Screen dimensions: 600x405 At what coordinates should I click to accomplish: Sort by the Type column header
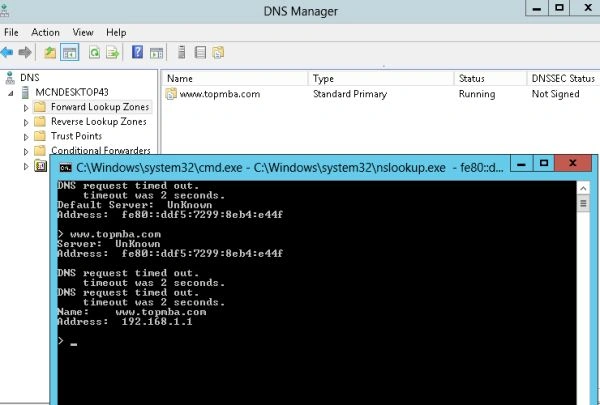[380, 78]
